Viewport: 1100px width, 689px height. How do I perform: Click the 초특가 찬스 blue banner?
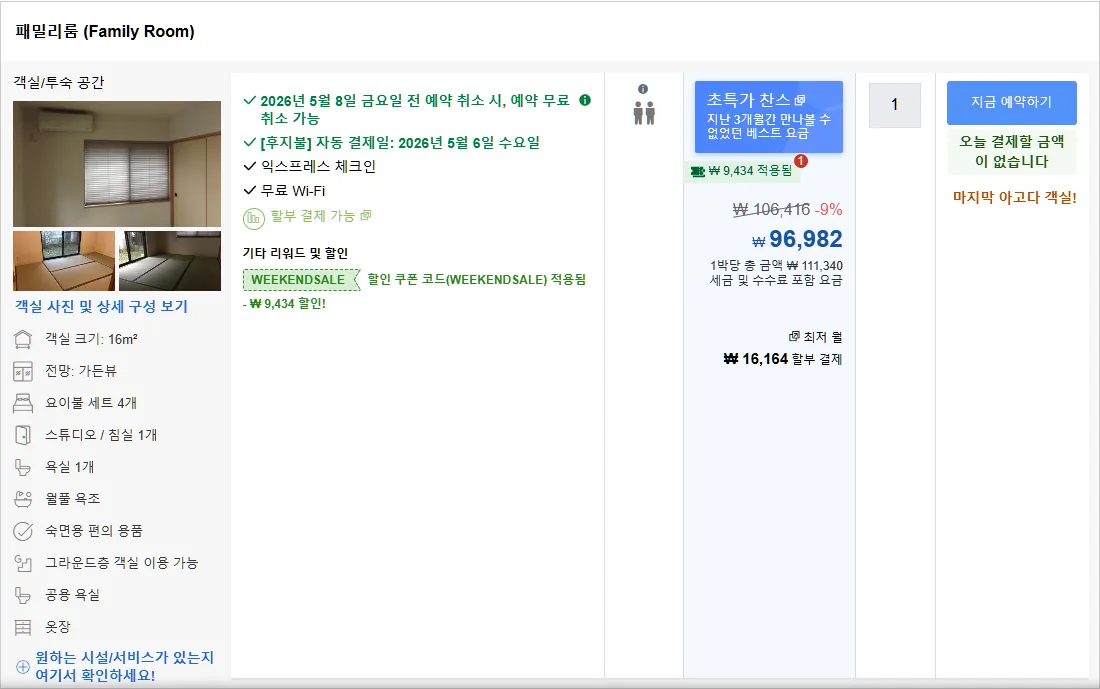[x=769, y=117]
